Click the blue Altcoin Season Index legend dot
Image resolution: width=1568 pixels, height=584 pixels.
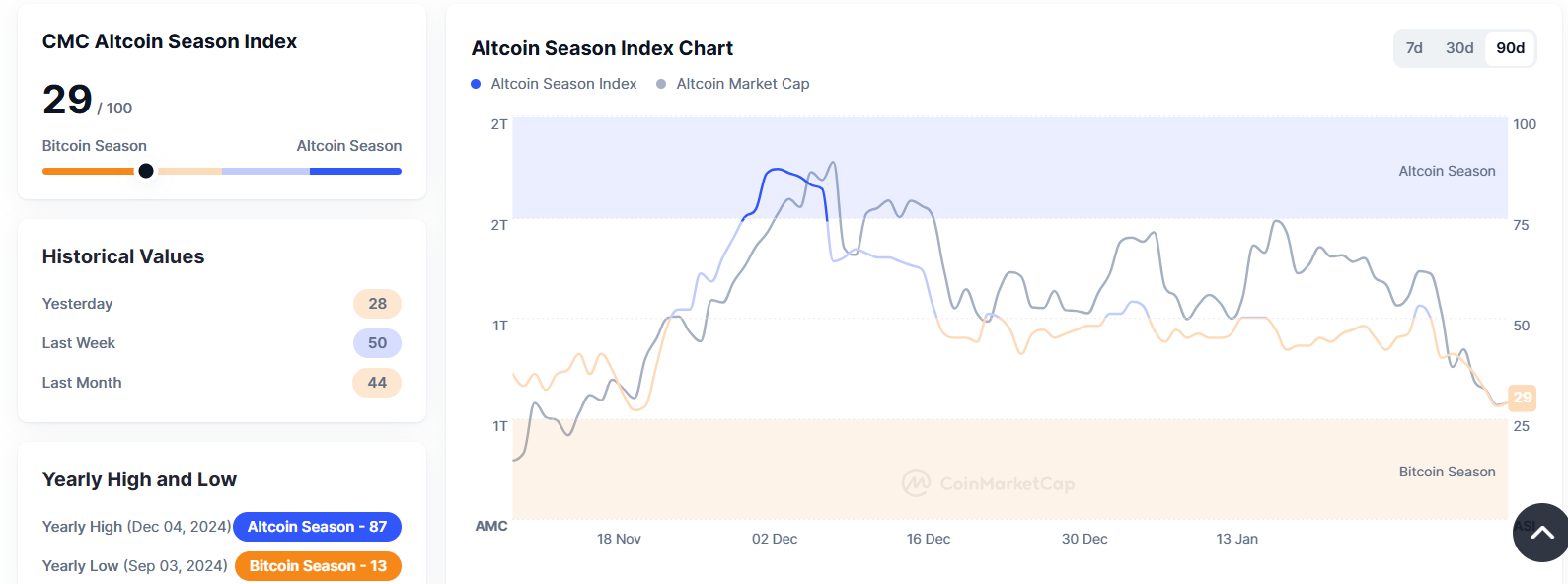(x=477, y=84)
